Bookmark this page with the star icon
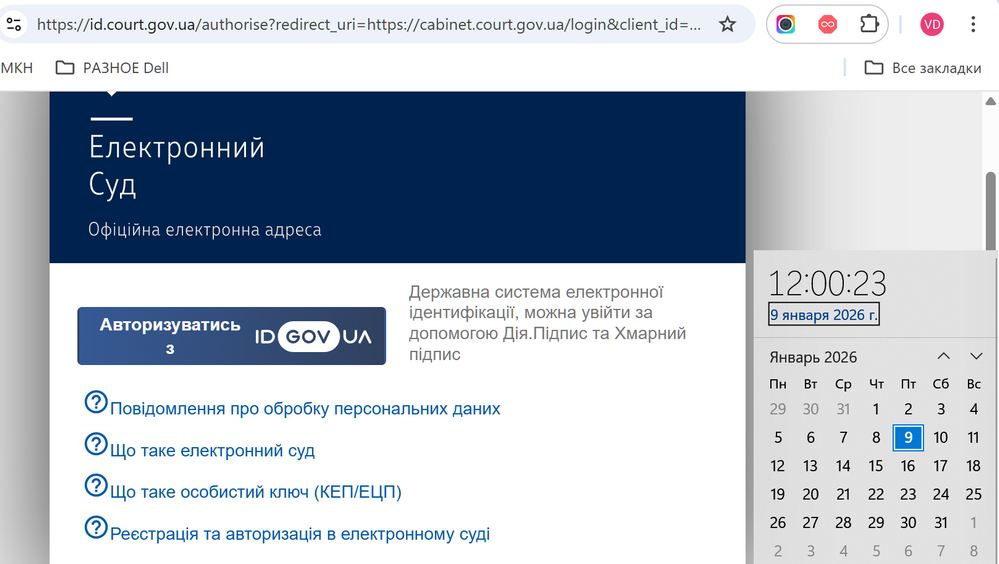The width and height of the screenshot is (999, 564). (727, 24)
